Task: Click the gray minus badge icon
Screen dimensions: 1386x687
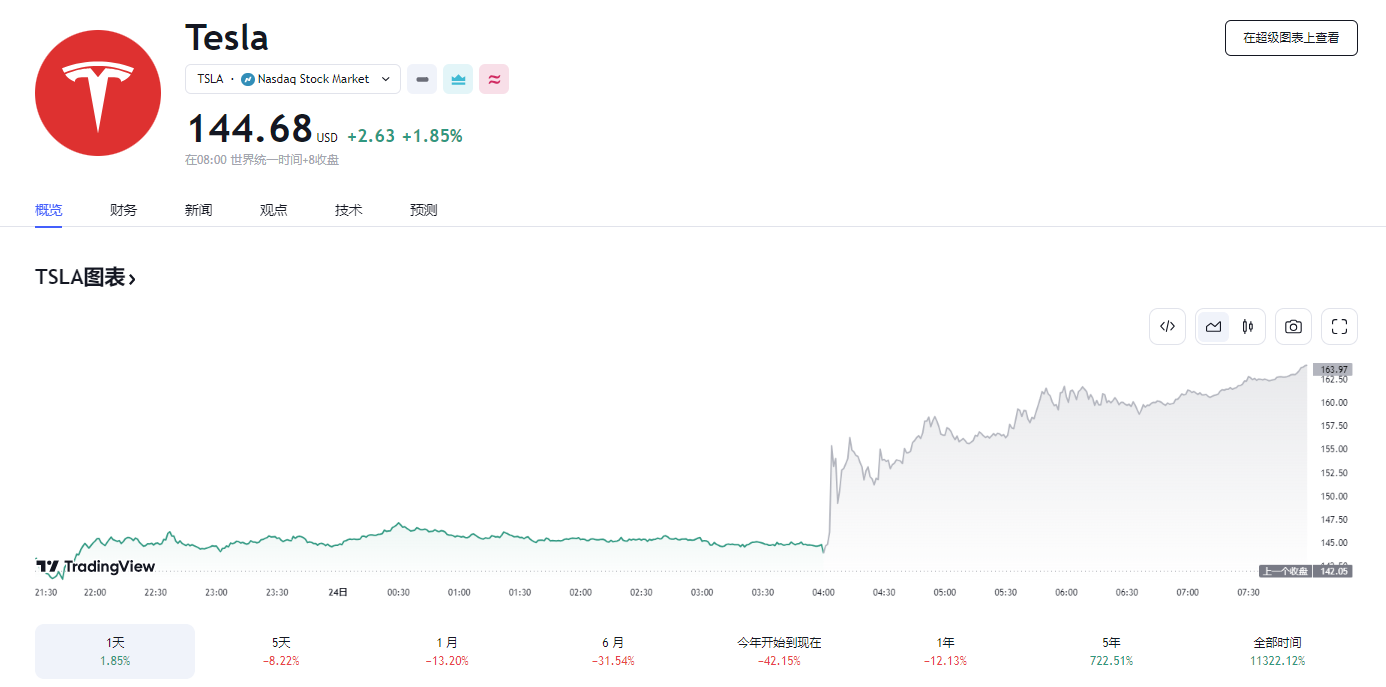Action: (422, 79)
